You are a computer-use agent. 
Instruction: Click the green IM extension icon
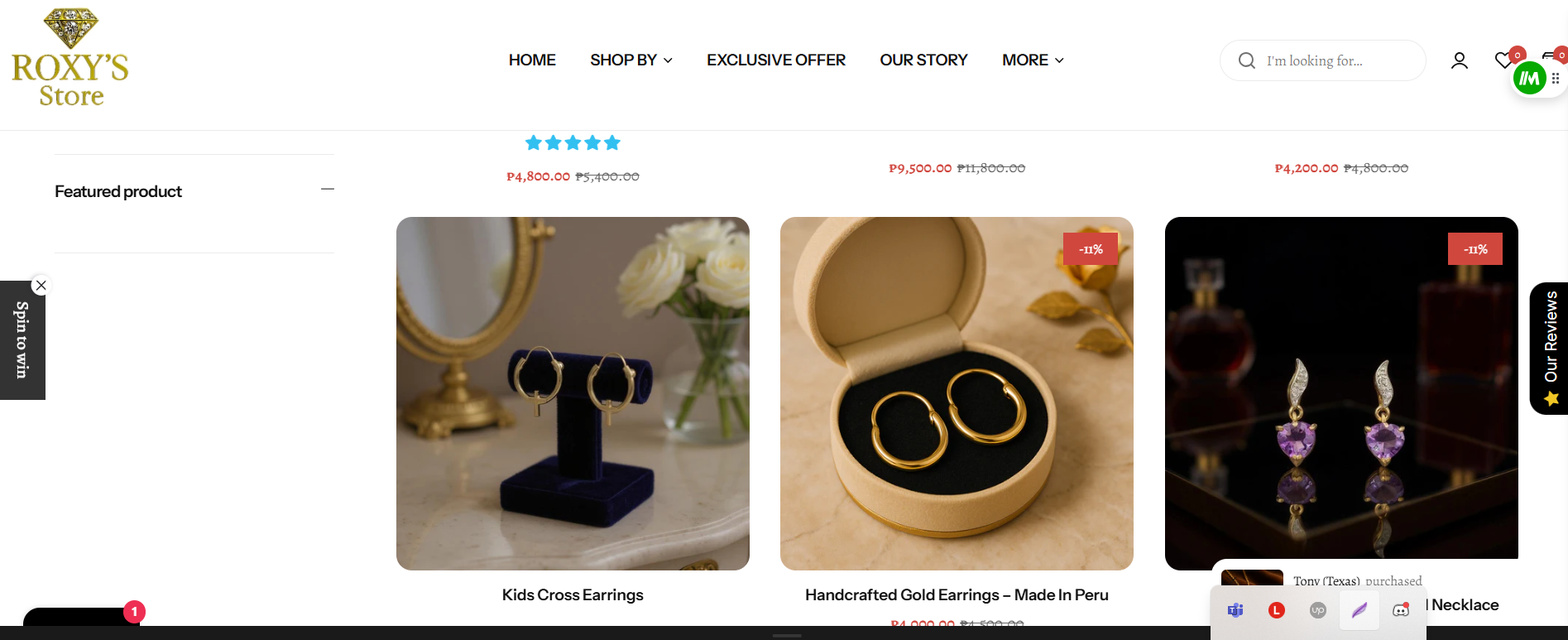tap(1529, 79)
